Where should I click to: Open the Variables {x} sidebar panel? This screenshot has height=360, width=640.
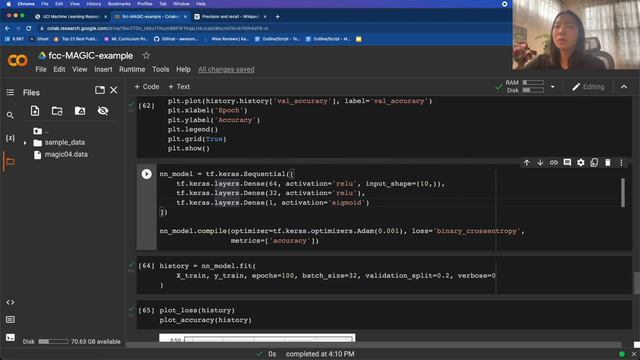(x=10, y=138)
